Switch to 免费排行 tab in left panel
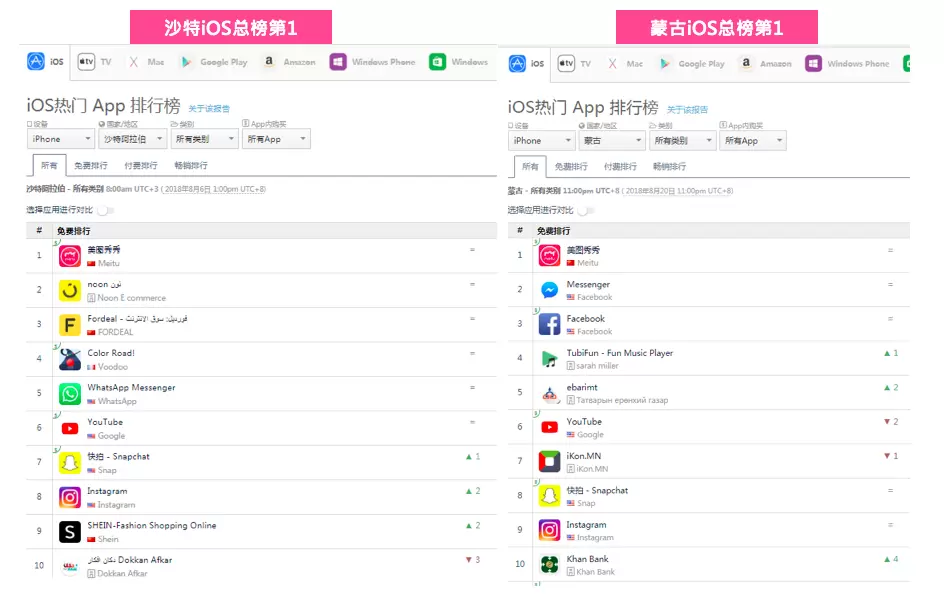This screenshot has width=944, height=596. coord(90,166)
